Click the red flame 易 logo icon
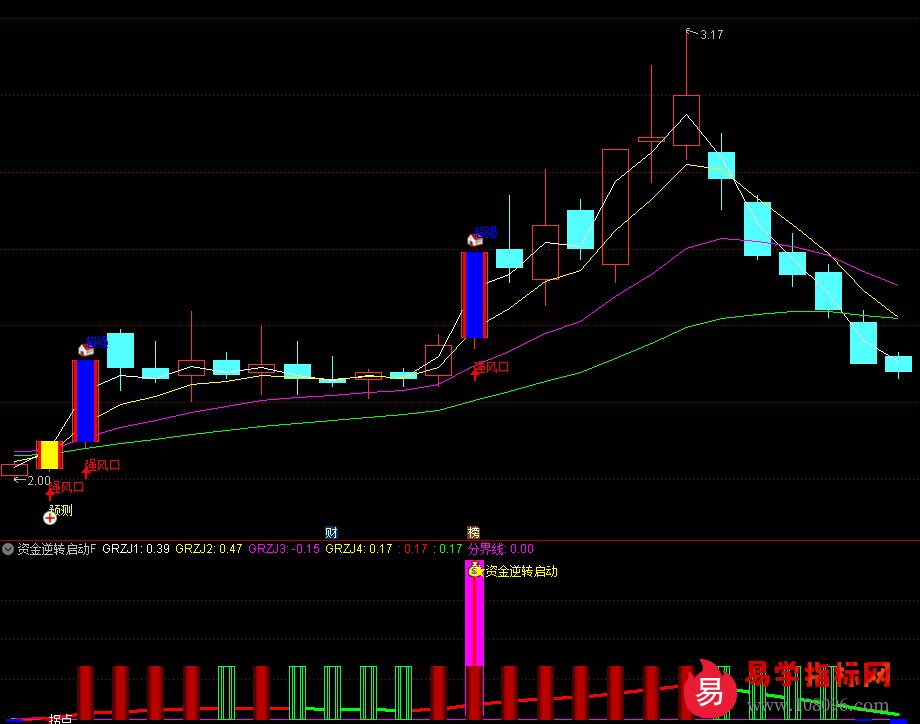The image size is (920, 724). click(x=710, y=689)
